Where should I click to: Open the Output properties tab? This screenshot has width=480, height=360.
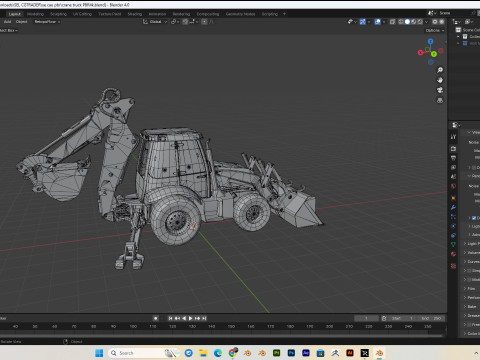[x=453, y=158]
